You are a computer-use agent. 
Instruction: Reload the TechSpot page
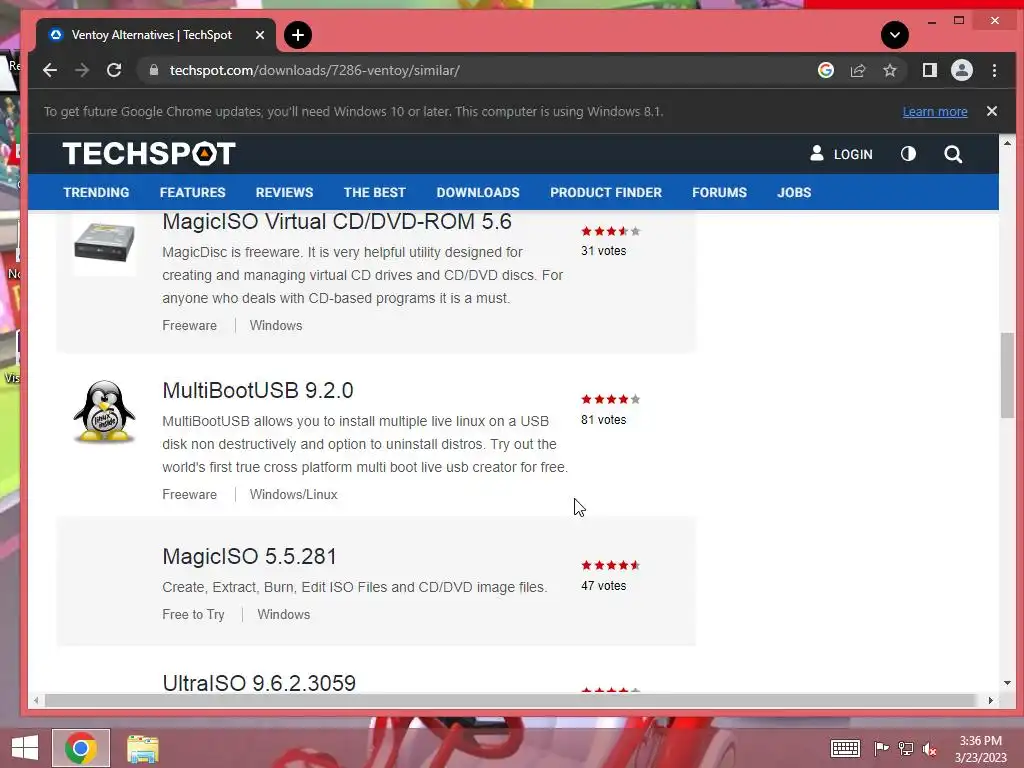tap(114, 71)
